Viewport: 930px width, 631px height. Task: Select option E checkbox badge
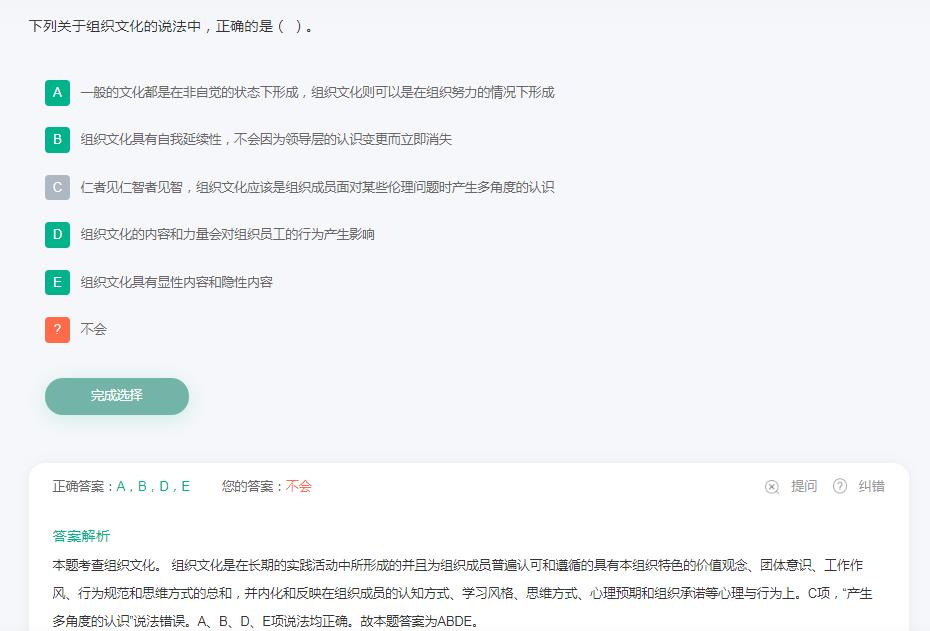58,282
